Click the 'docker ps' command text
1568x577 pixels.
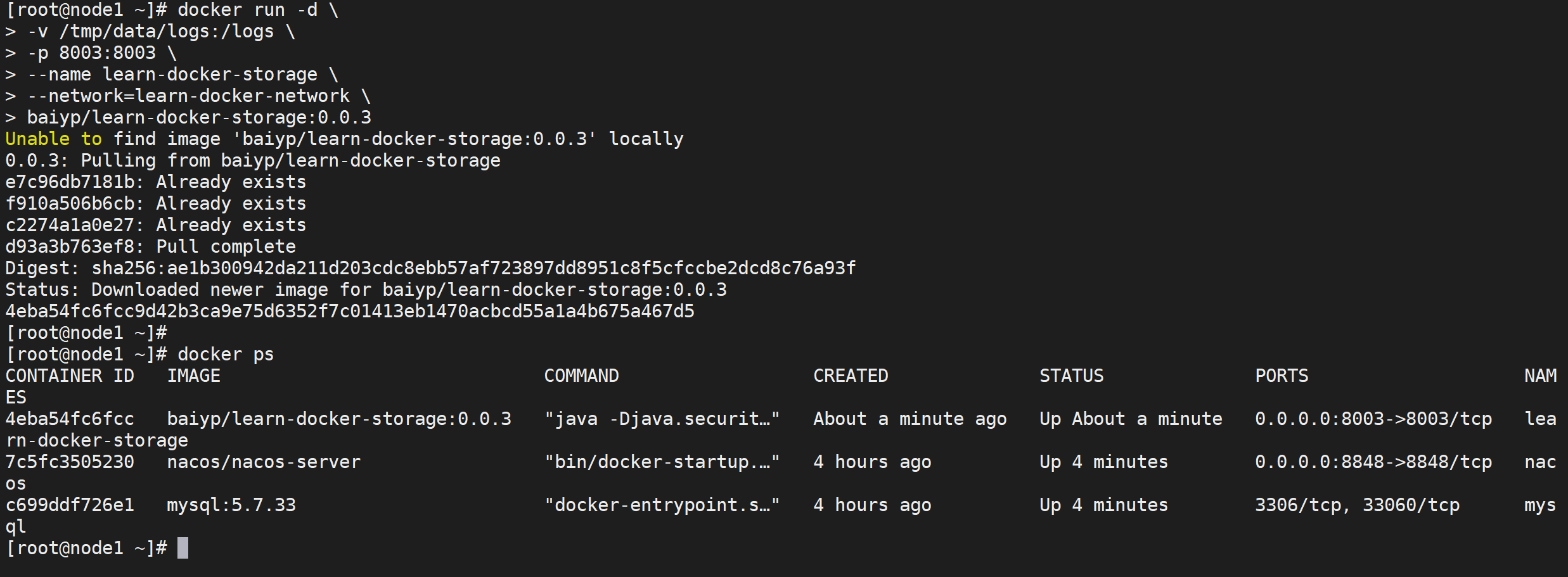226,354
